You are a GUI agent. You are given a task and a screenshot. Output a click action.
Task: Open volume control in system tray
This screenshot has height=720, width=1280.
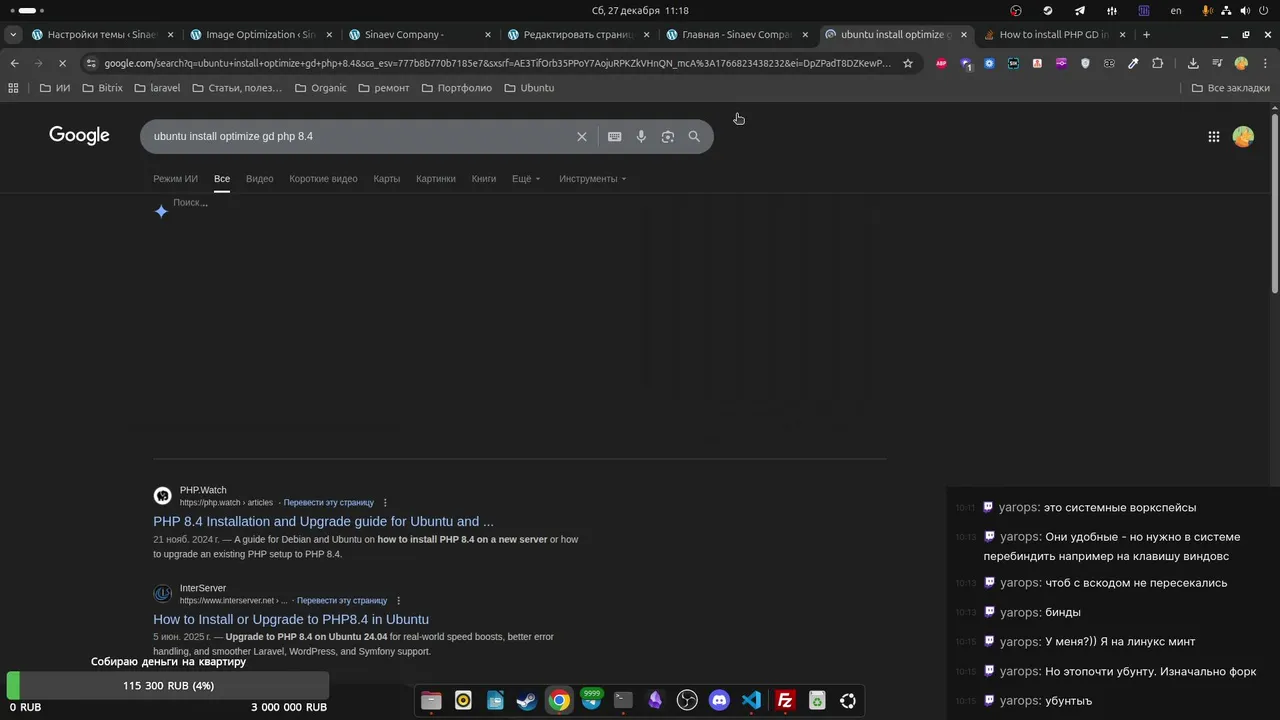point(1245,10)
